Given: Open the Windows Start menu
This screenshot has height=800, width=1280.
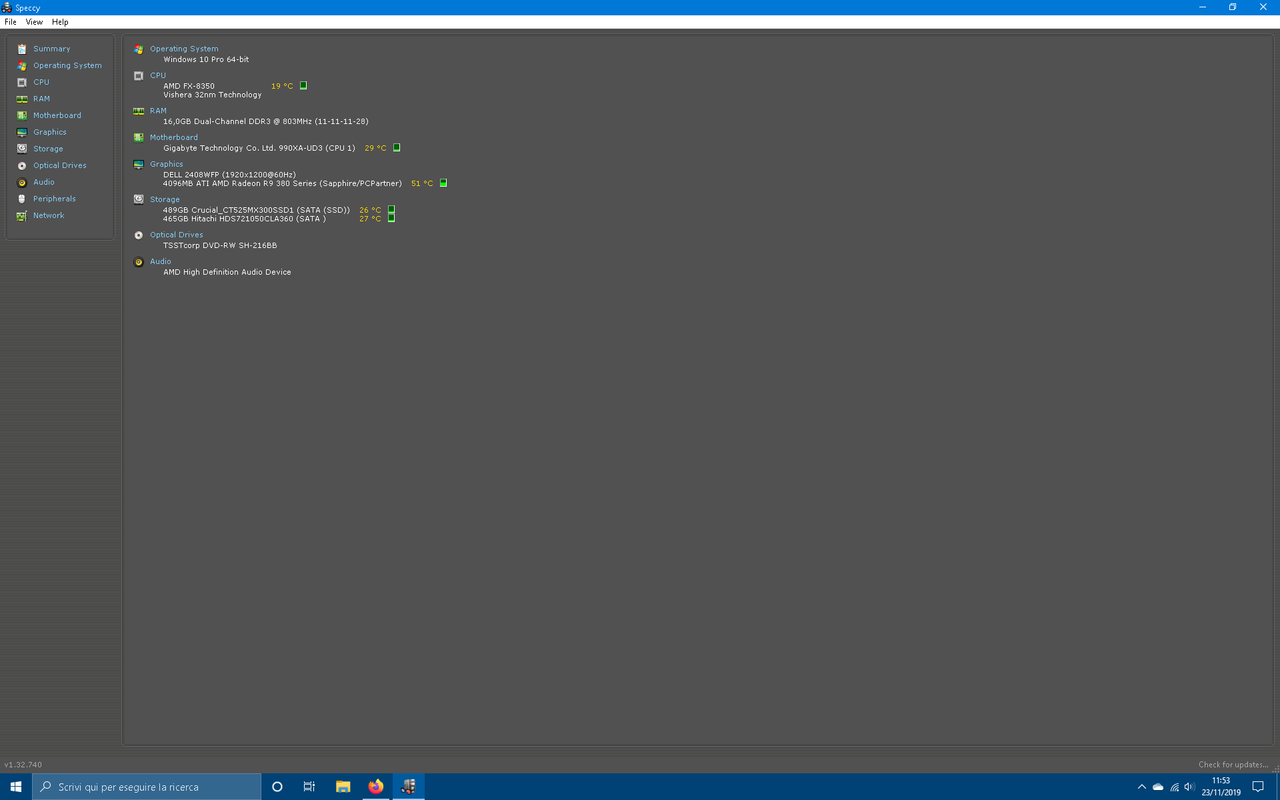Looking at the screenshot, I should click(16, 787).
